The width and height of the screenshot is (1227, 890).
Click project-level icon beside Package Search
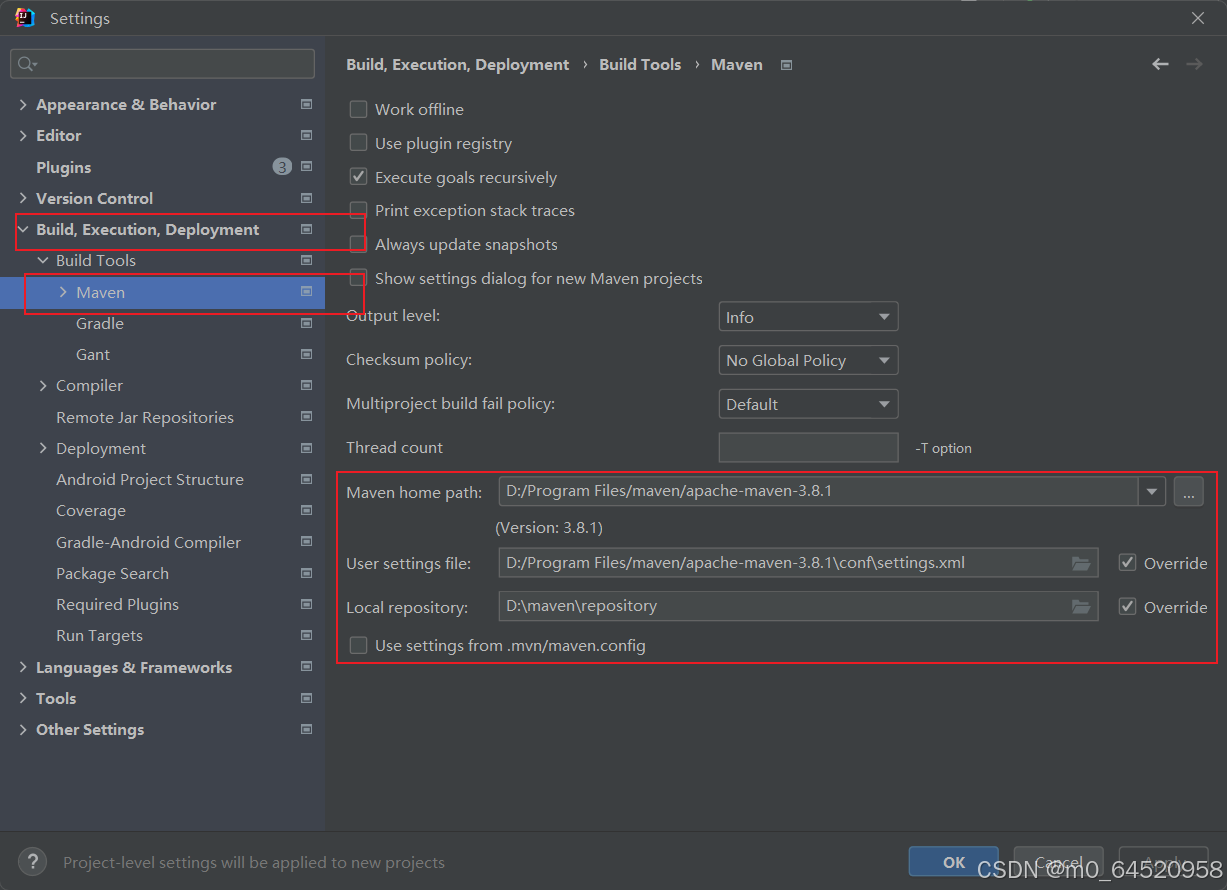coord(306,573)
